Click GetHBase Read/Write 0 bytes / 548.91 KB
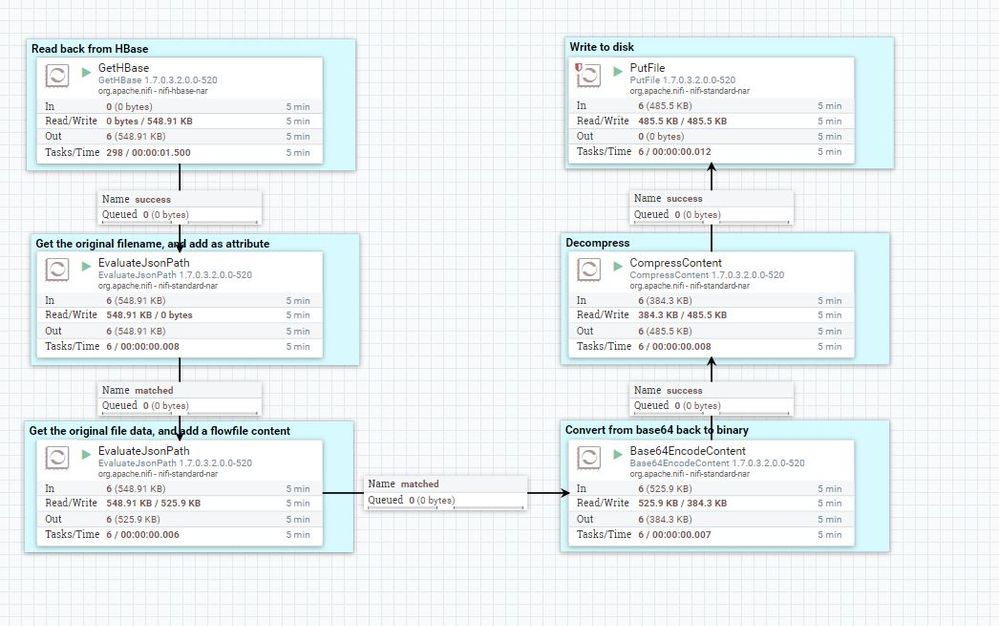 tap(149, 121)
